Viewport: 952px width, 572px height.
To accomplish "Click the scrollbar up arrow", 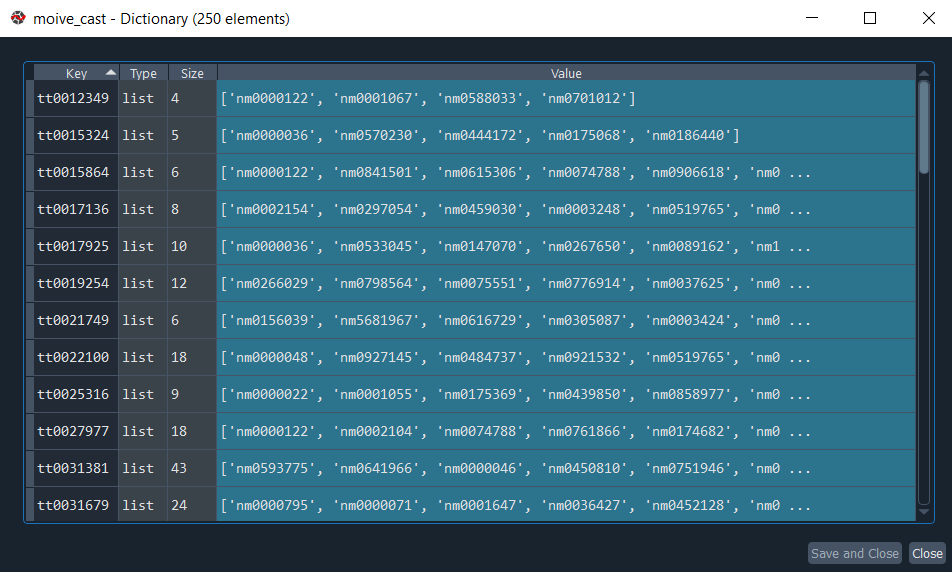I will click(924, 73).
